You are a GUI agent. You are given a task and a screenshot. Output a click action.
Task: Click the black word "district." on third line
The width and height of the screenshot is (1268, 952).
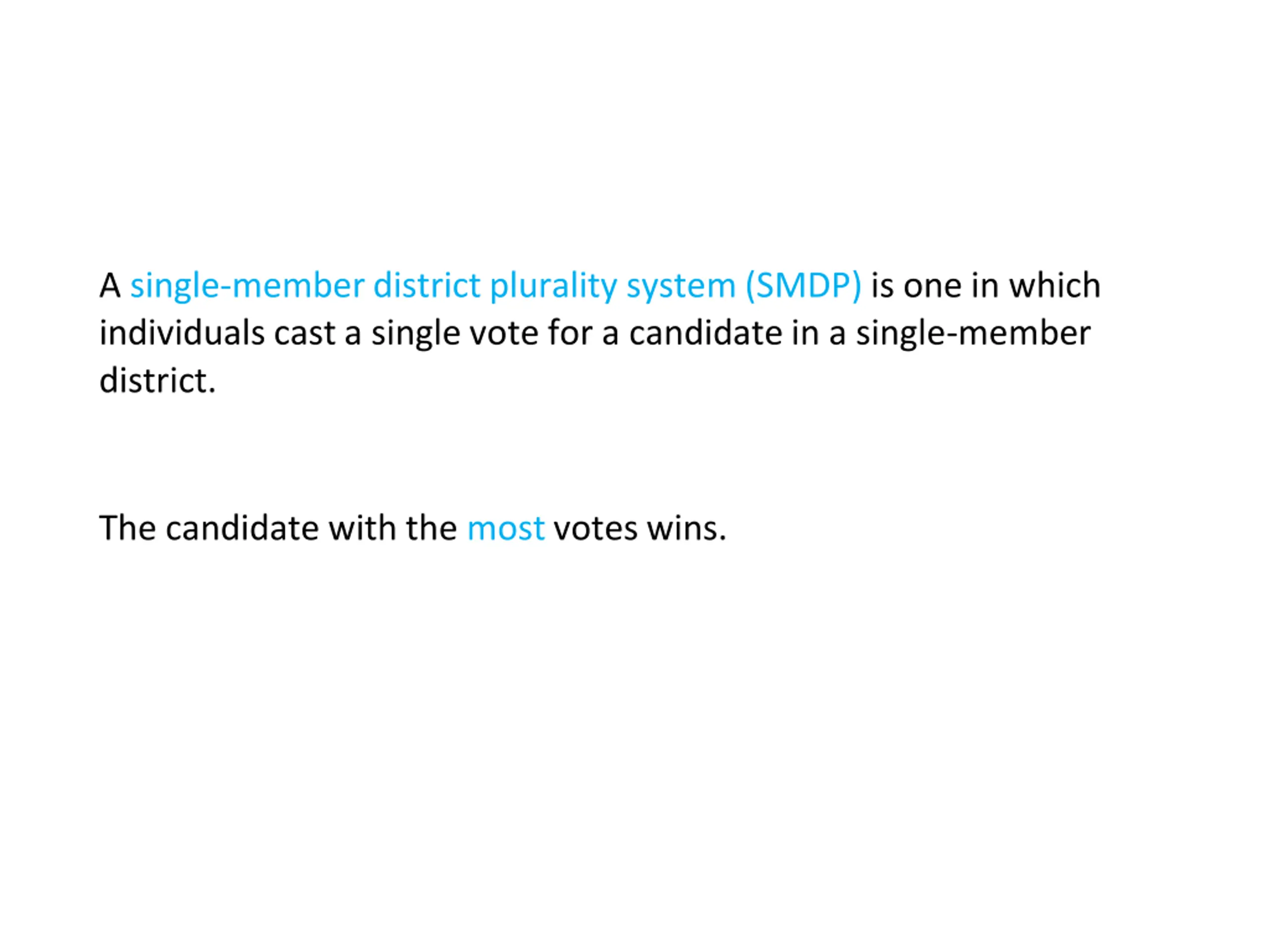pos(158,380)
